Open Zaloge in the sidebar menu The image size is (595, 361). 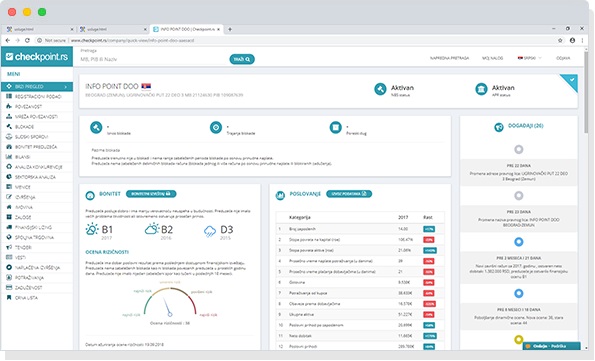(37, 217)
